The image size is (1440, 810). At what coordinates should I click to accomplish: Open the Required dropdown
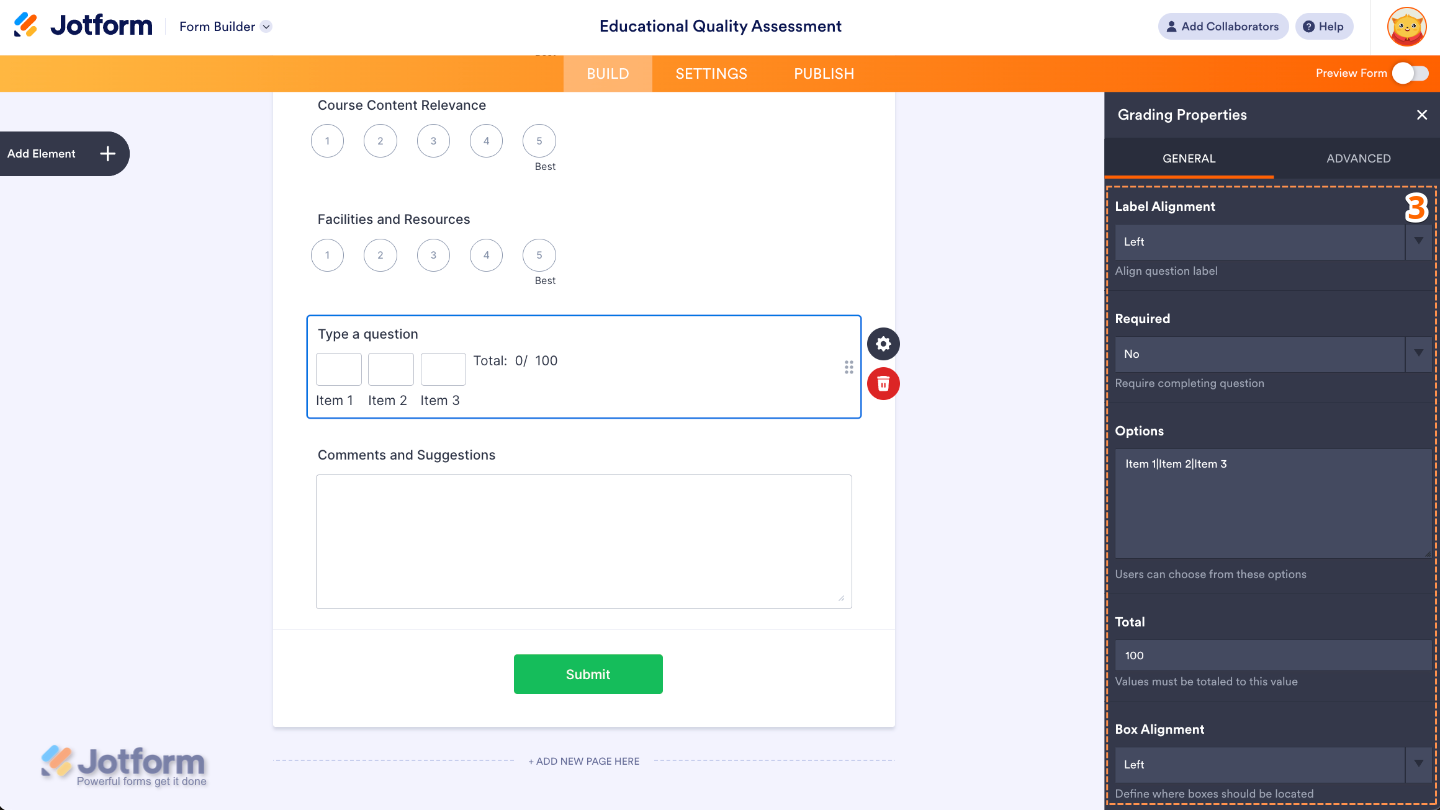[1419, 354]
